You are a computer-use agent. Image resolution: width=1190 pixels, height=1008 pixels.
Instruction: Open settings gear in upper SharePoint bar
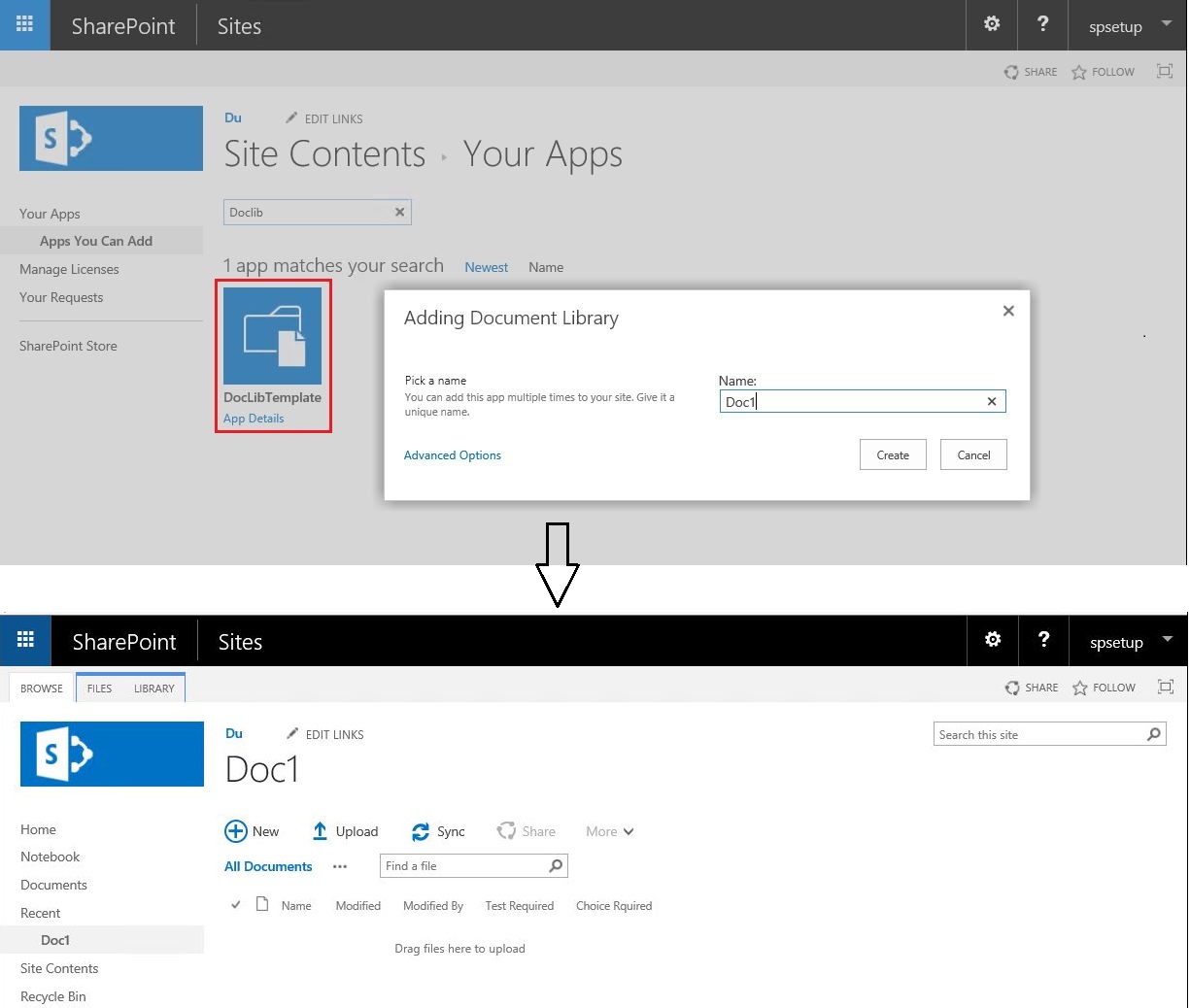pyautogui.click(x=992, y=24)
